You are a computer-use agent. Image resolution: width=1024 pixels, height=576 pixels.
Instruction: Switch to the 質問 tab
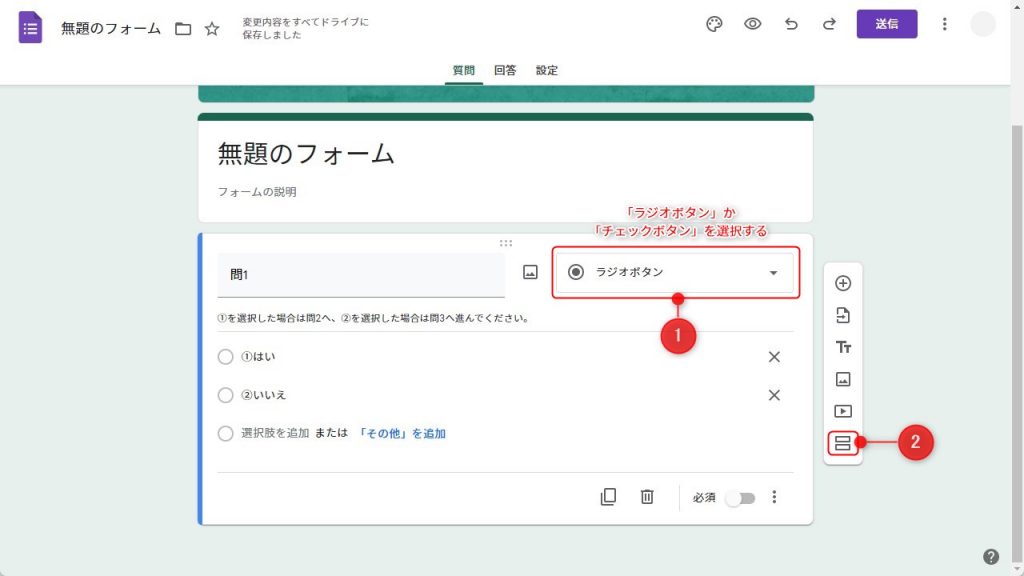(464, 71)
